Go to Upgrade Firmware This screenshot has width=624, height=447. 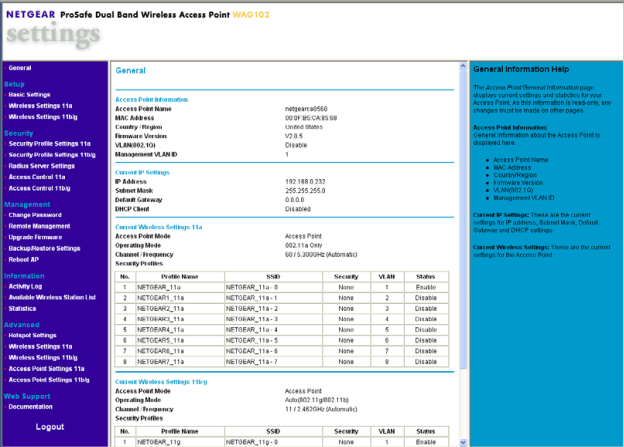point(35,237)
